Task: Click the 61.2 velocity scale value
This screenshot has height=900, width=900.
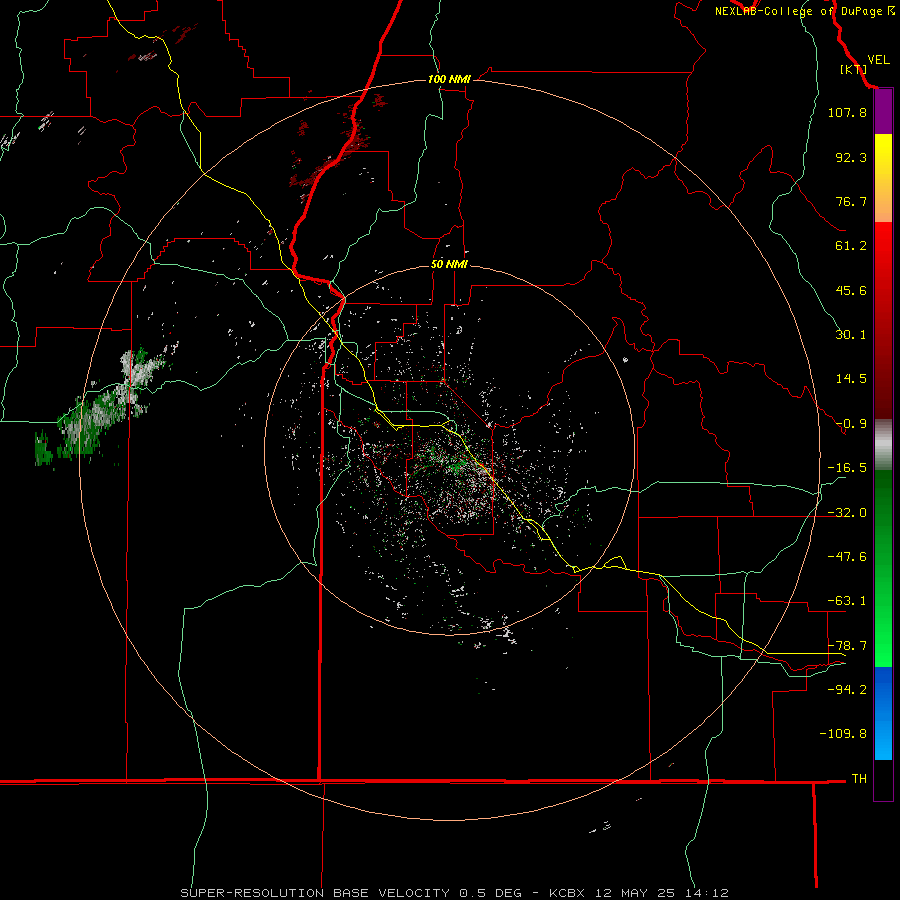Action: [851, 246]
